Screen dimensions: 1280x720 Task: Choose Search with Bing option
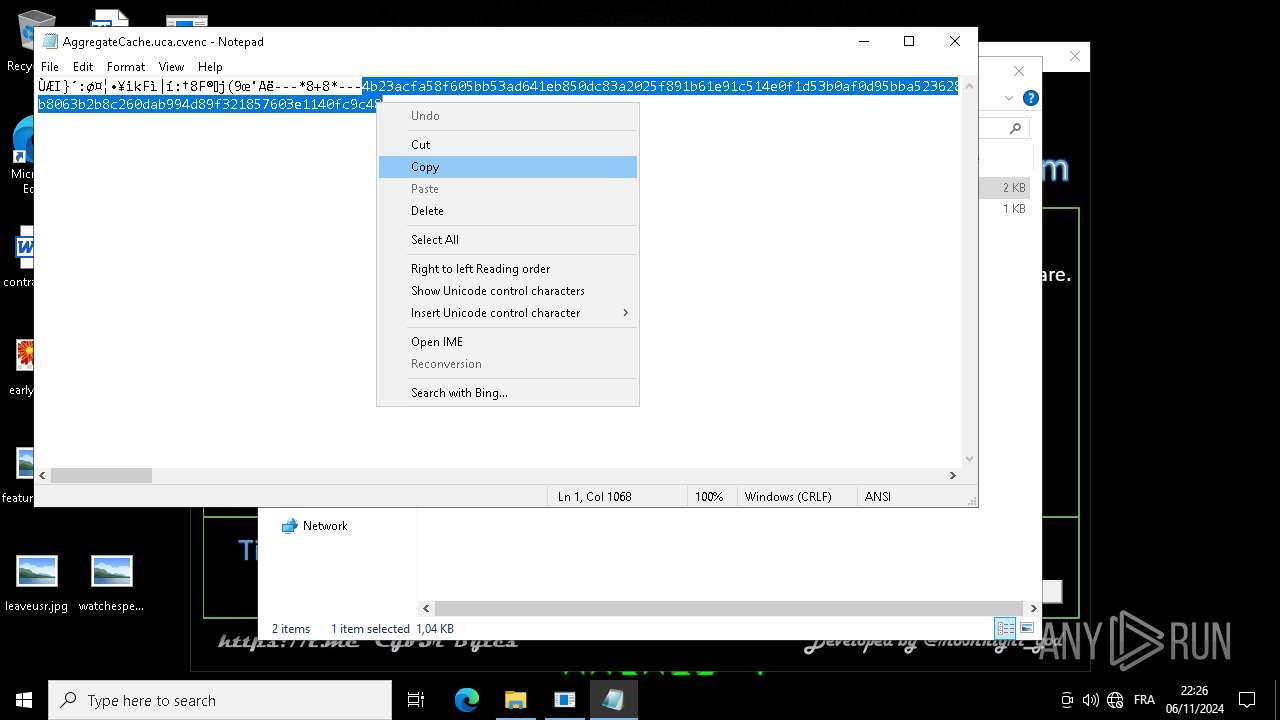507,393
